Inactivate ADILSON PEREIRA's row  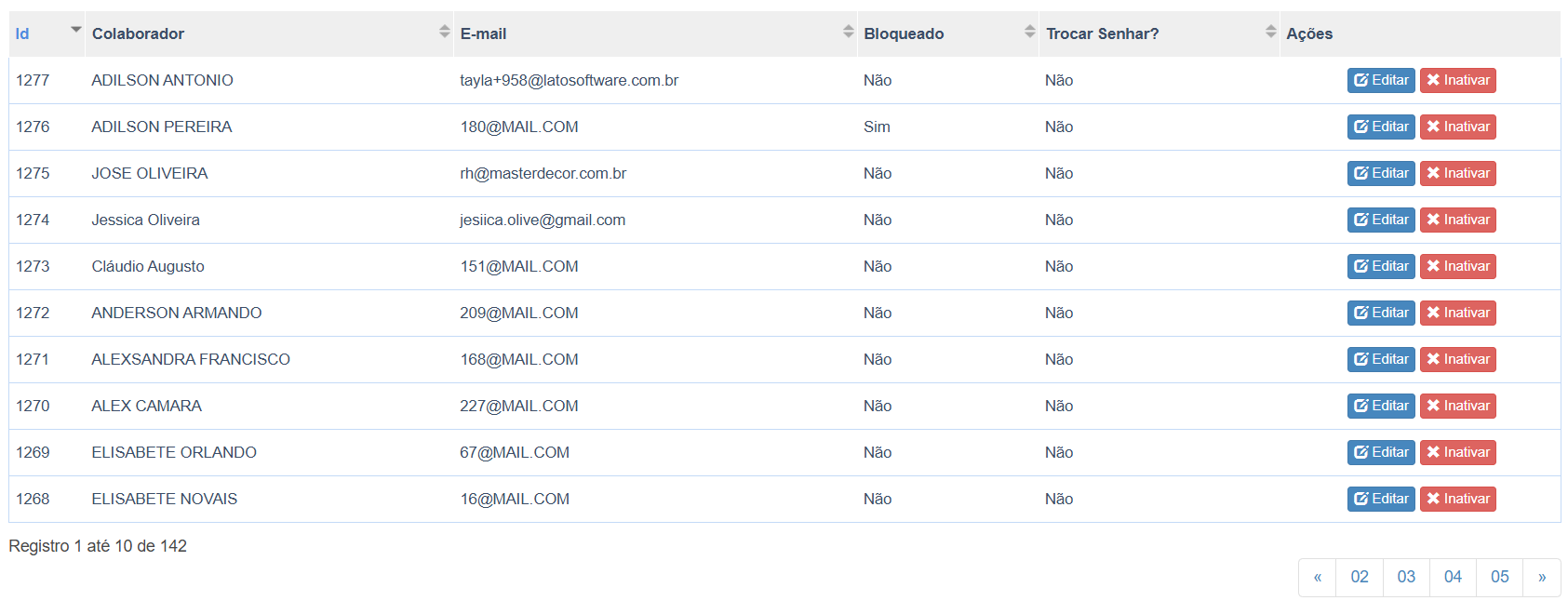click(x=1458, y=127)
